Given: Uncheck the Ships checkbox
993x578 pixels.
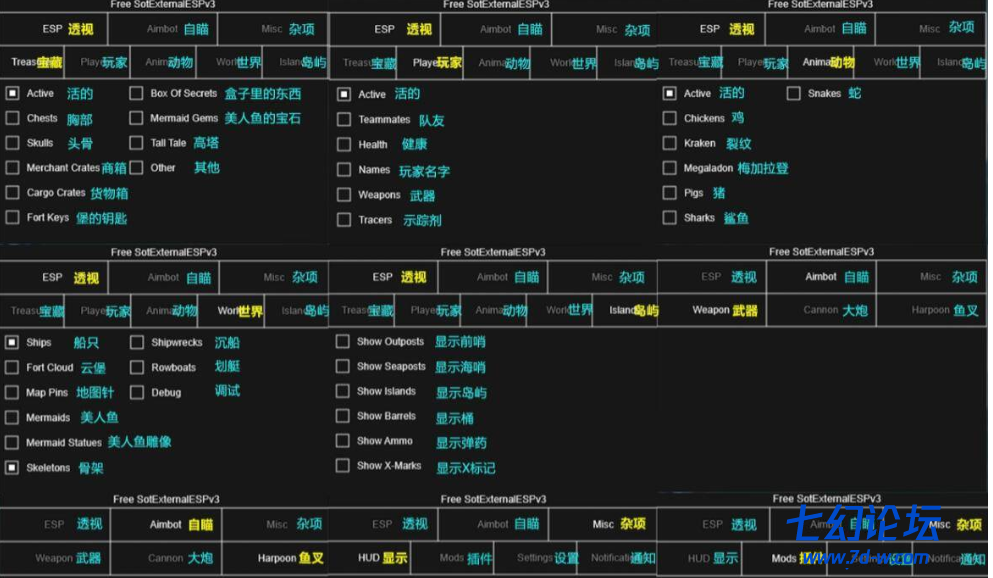Looking at the screenshot, I should pyautogui.click(x=11, y=342).
